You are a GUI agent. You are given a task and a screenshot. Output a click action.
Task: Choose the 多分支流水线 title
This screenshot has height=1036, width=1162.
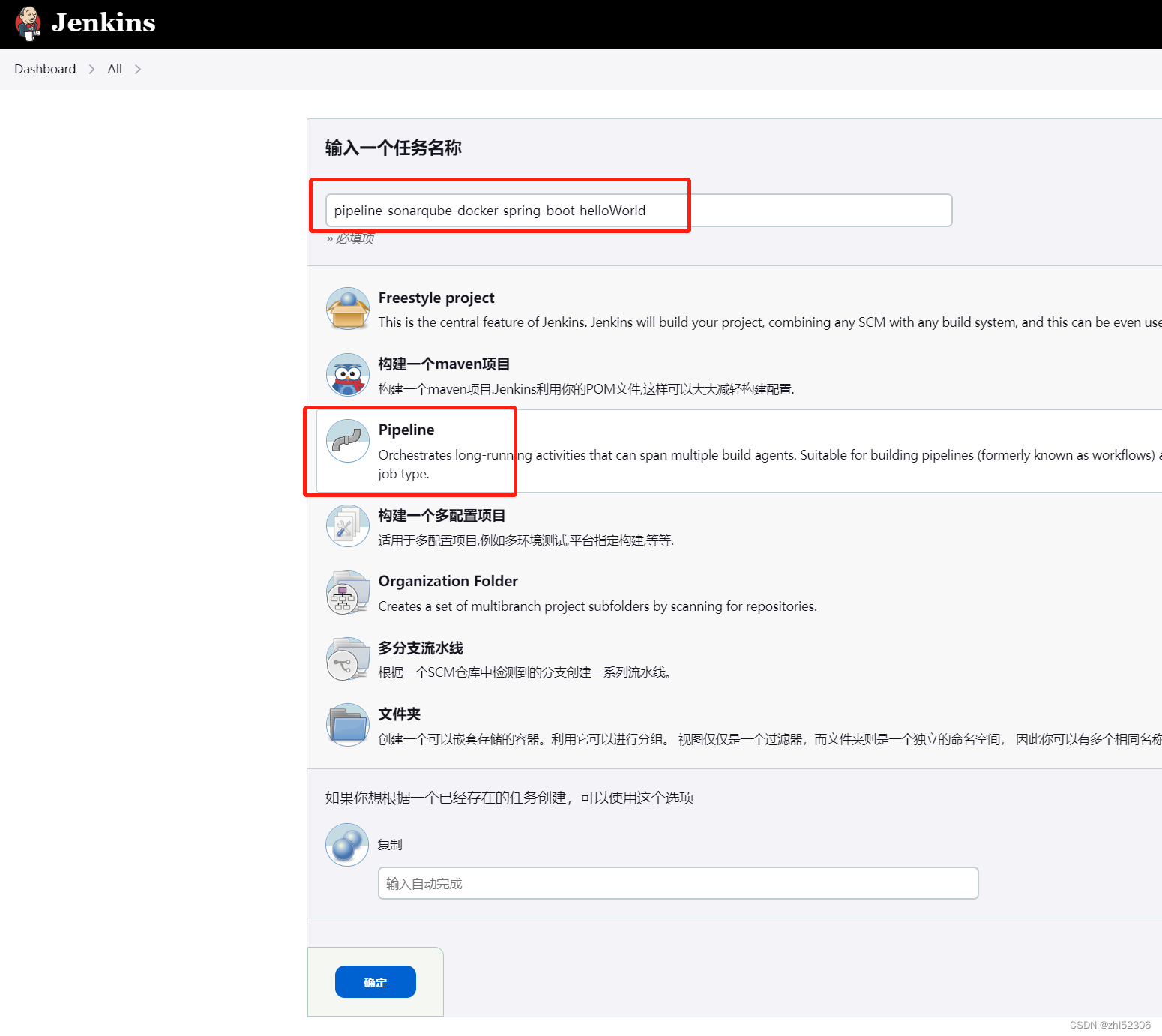421,648
